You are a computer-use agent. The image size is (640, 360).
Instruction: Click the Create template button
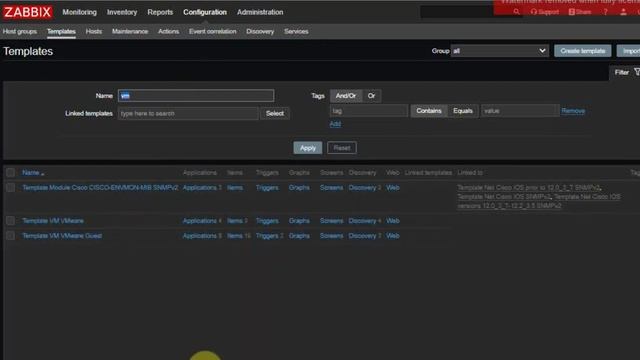click(x=582, y=51)
